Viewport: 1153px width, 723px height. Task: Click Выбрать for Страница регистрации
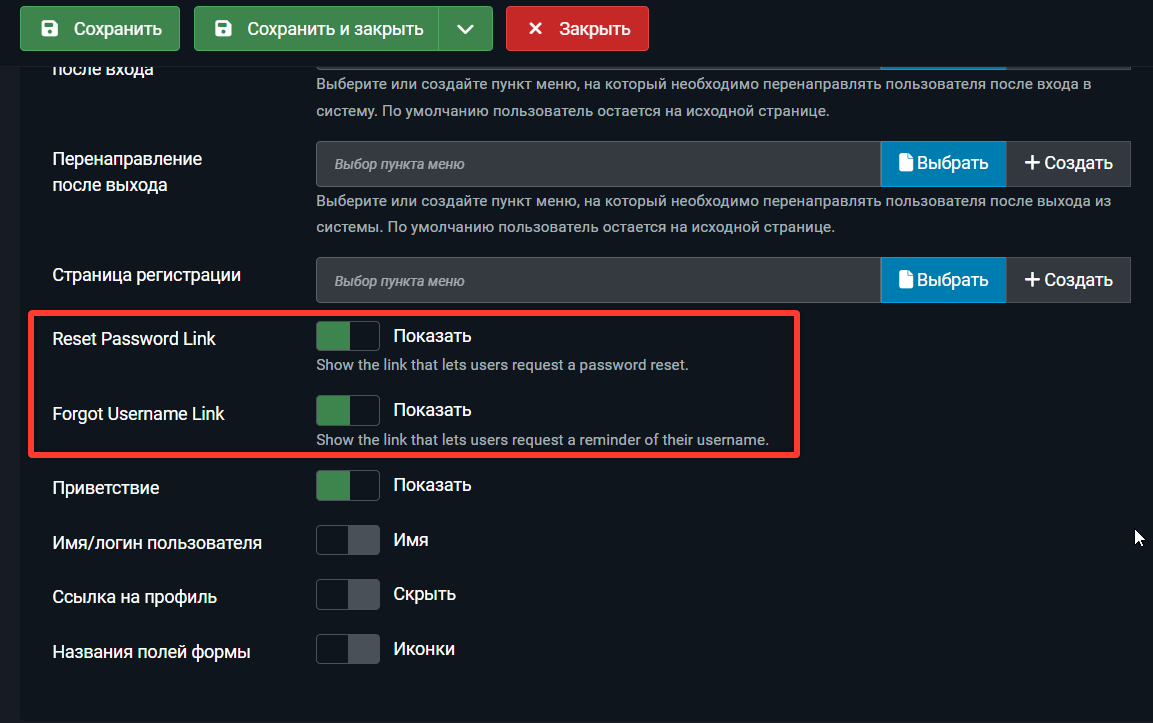click(943, 280)
